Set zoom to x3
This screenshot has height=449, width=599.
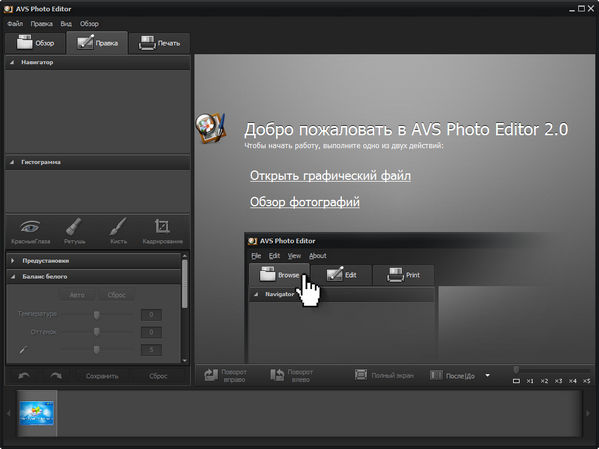click(558, 381)
